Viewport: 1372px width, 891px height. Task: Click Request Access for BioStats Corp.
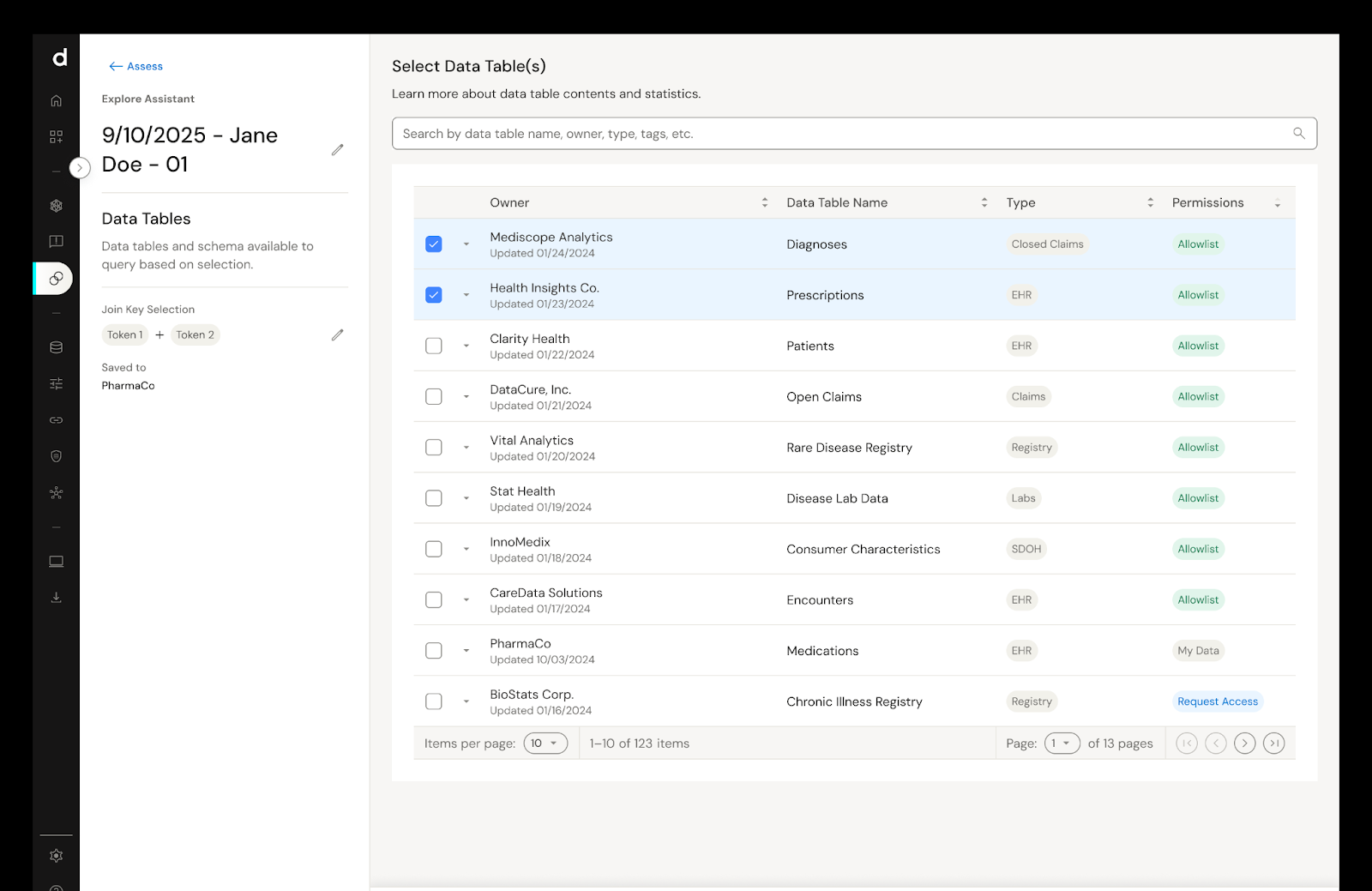coord(1217,701)
